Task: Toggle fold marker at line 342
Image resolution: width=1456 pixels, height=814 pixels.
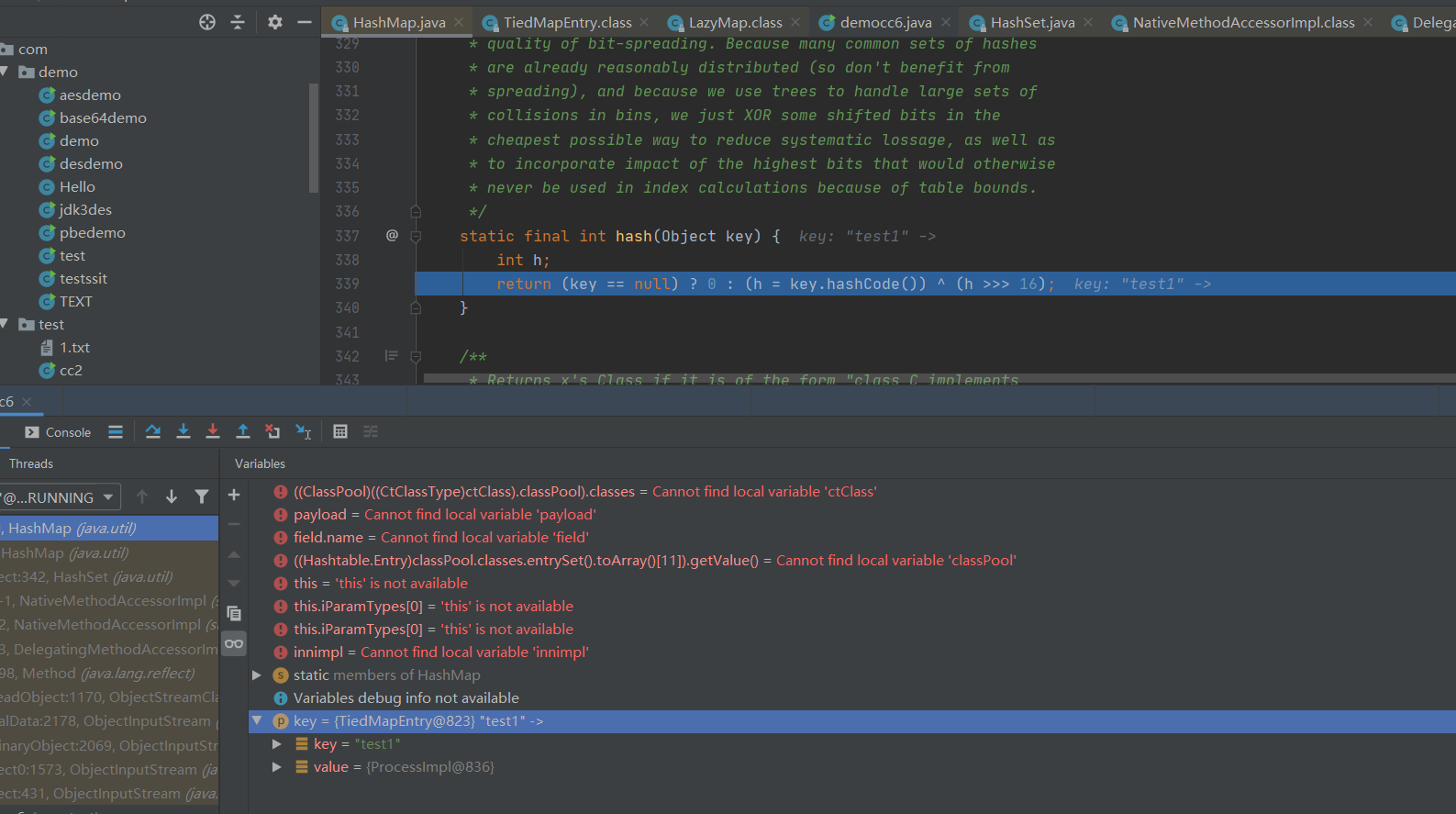Action: [x=416, y=356]
